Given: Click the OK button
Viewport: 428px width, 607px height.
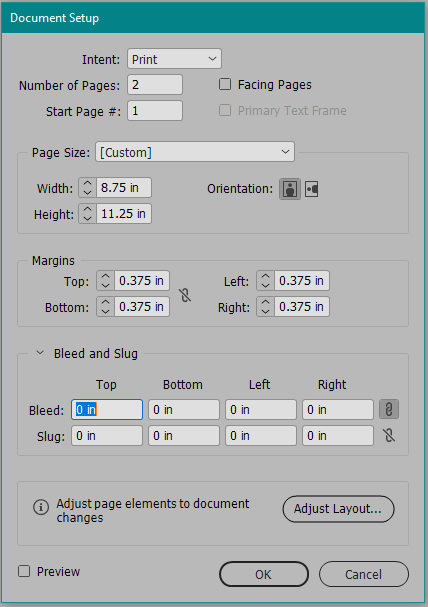Looking at the screenshot, I should [264, 574].
